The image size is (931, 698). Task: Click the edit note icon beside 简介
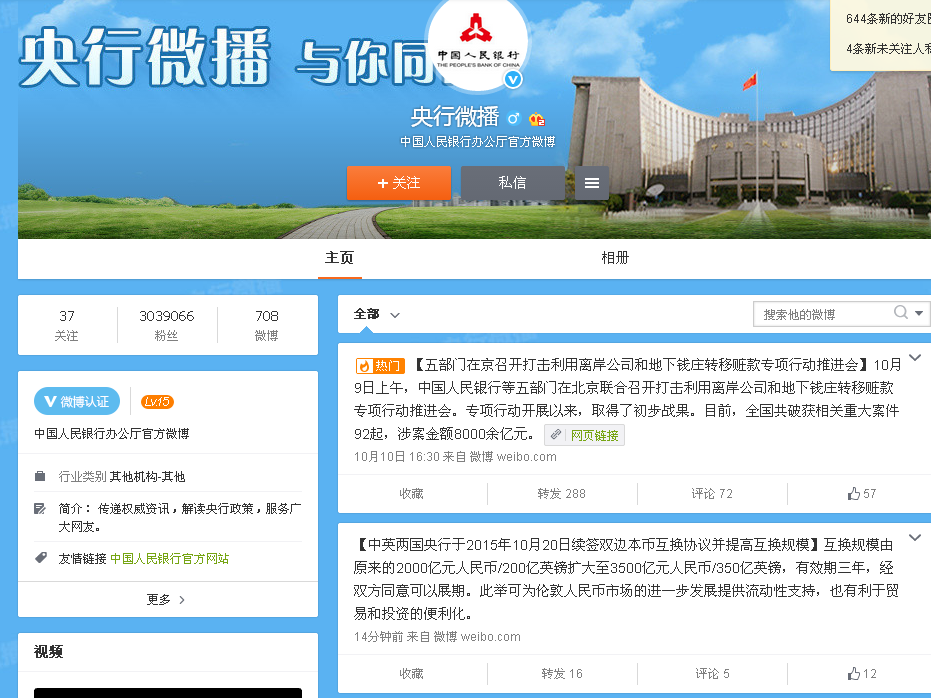pos(40,508)
